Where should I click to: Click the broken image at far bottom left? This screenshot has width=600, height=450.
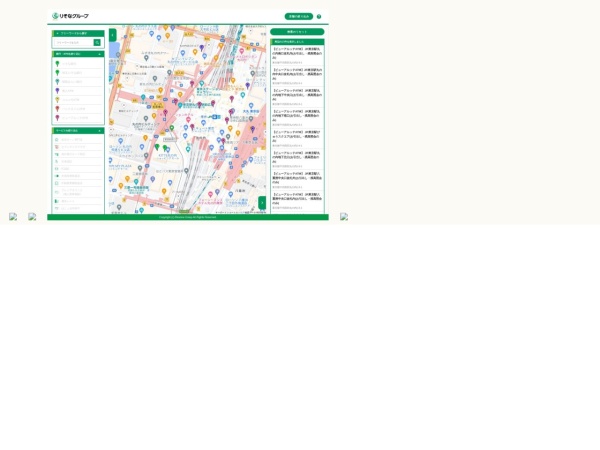click(x=13, y=217)
